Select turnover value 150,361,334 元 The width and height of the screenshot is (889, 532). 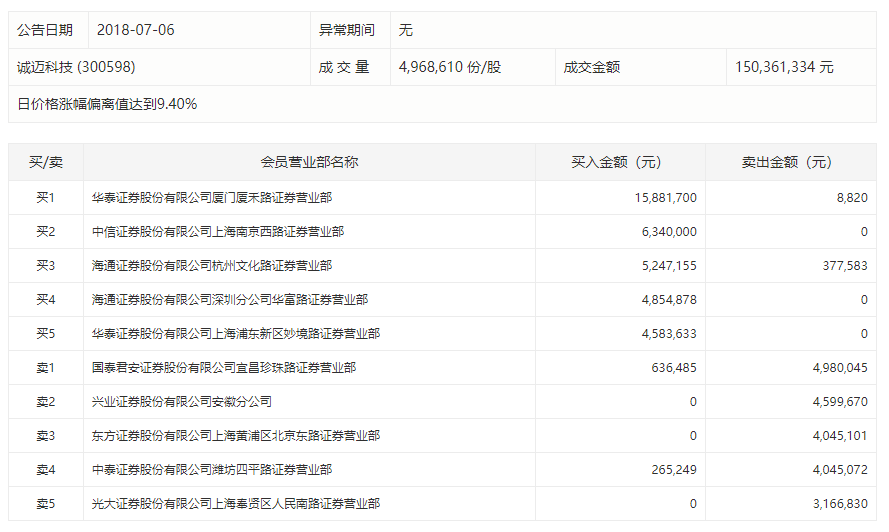pyautogui.click(x=784, y=67)
